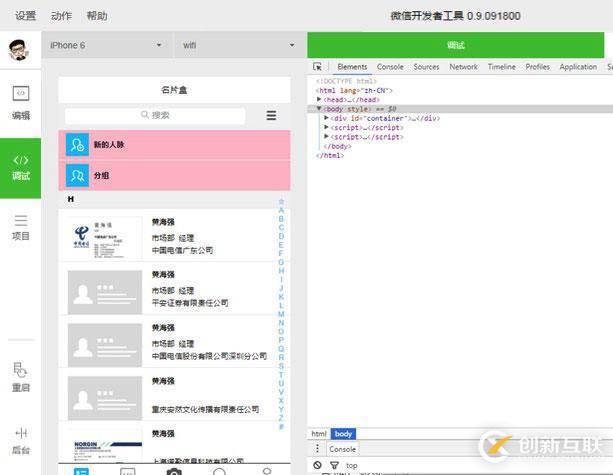The image size is (613, 475).
Task: Switch to the Console tab in DevTools
Action: pyautogui.click(x=390, y=67)
